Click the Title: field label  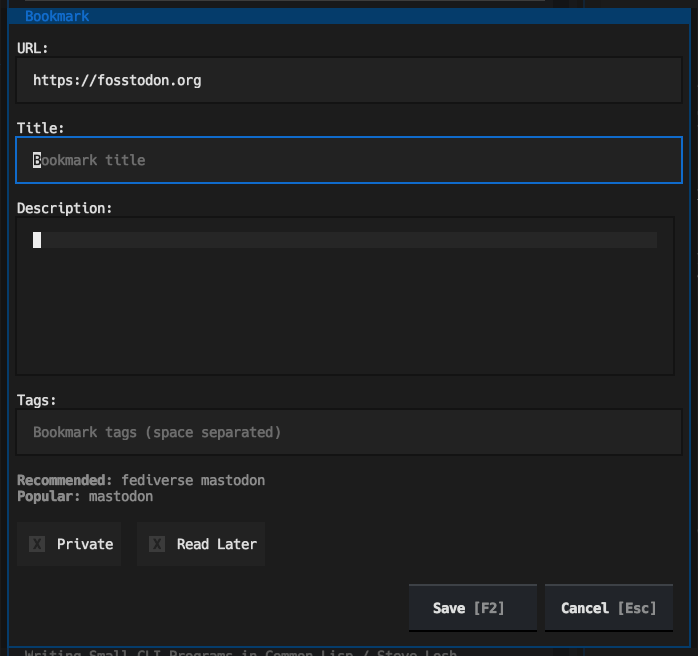coord(41,128)
